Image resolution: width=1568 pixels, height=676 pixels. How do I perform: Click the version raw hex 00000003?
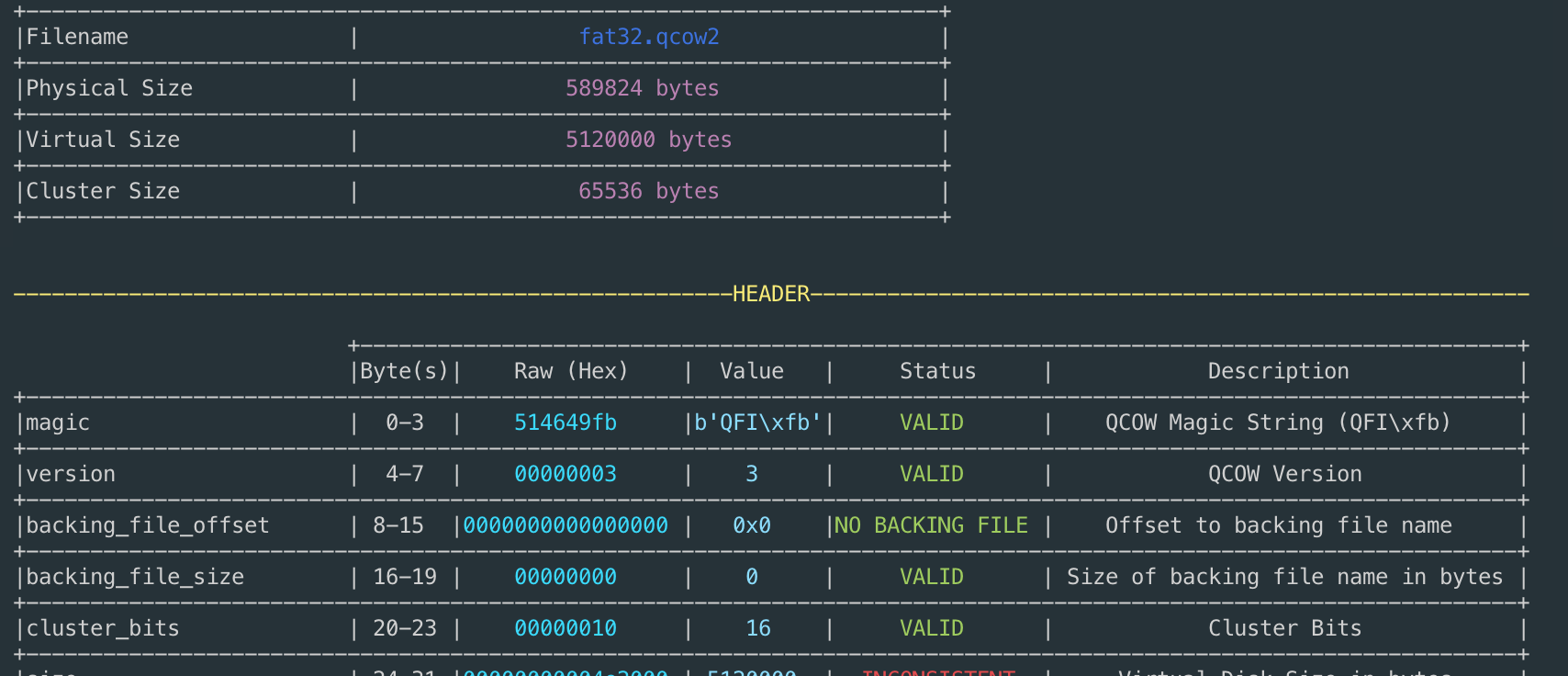566,474
